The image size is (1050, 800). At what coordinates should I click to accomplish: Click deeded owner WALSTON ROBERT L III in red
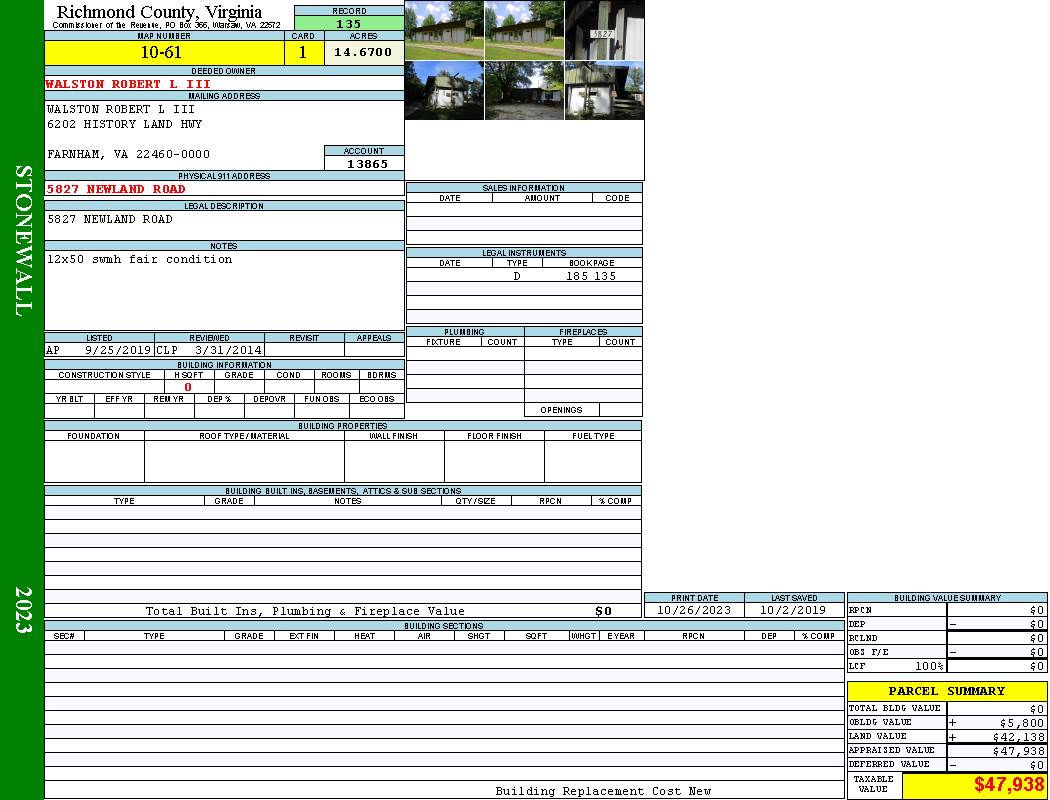[x=128, y=84]
